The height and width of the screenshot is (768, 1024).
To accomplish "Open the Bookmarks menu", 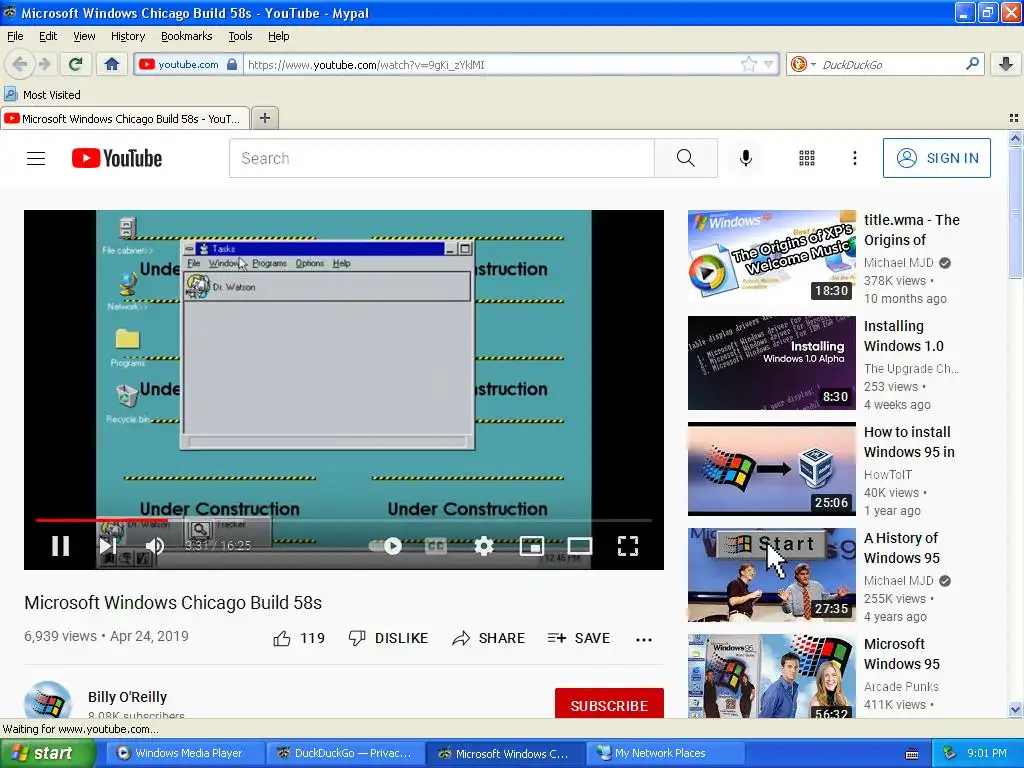I will tap(186, 36).
